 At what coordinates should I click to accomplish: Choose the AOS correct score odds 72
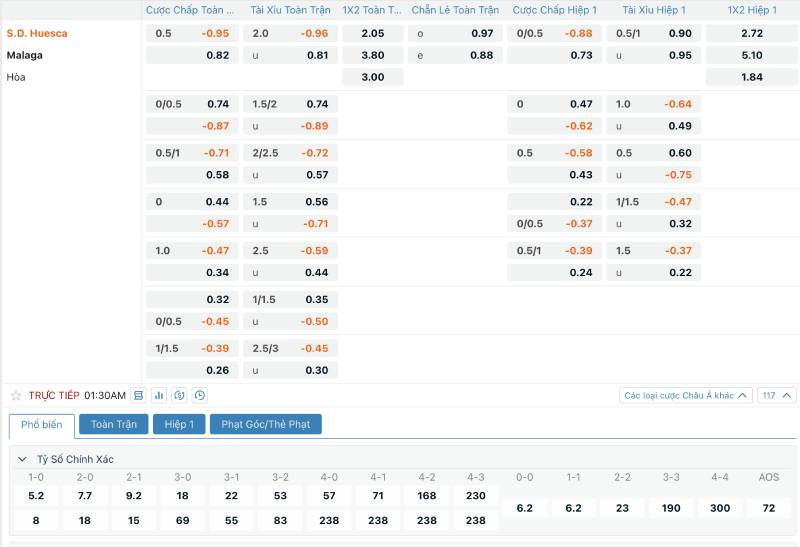tap(768, 508)
